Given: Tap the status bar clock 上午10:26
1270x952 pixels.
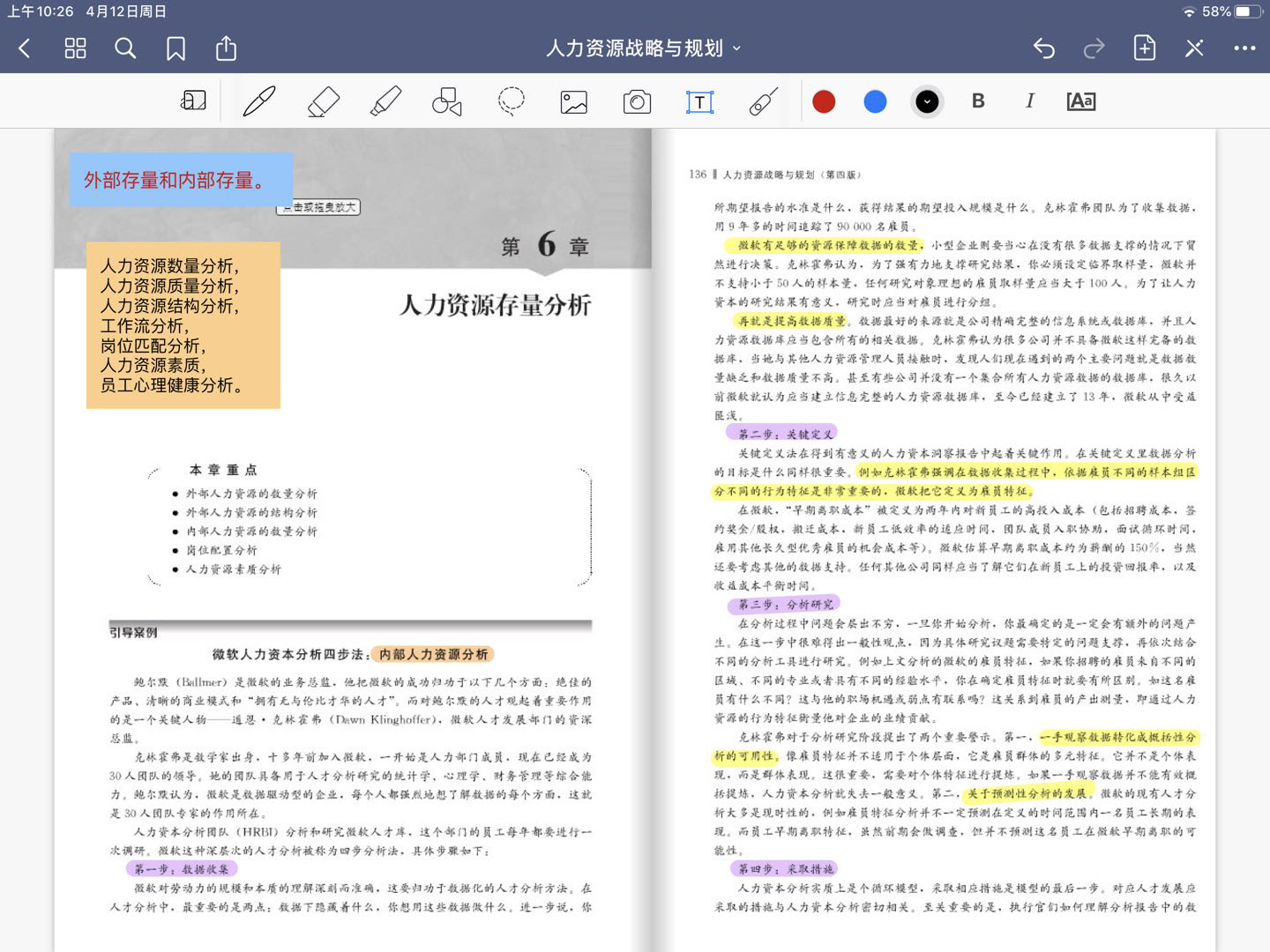Looking at the screenshot, I should click(40, 11).
